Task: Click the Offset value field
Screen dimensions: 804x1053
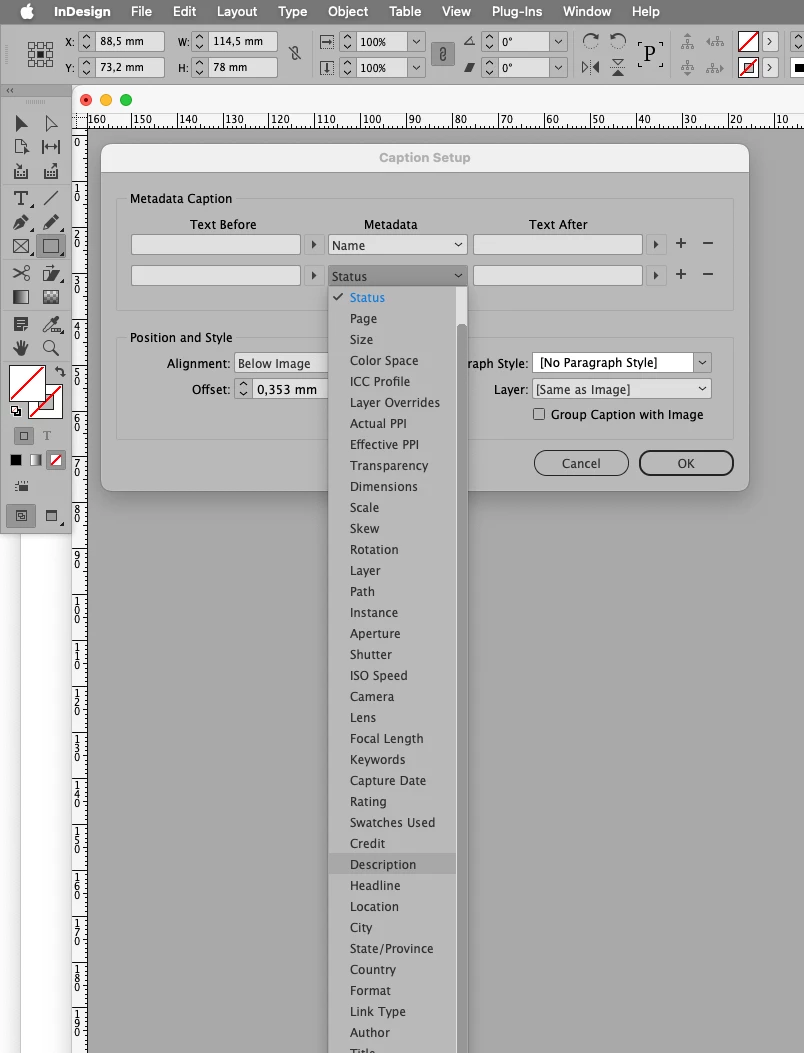Action: [x=289, y=390]
